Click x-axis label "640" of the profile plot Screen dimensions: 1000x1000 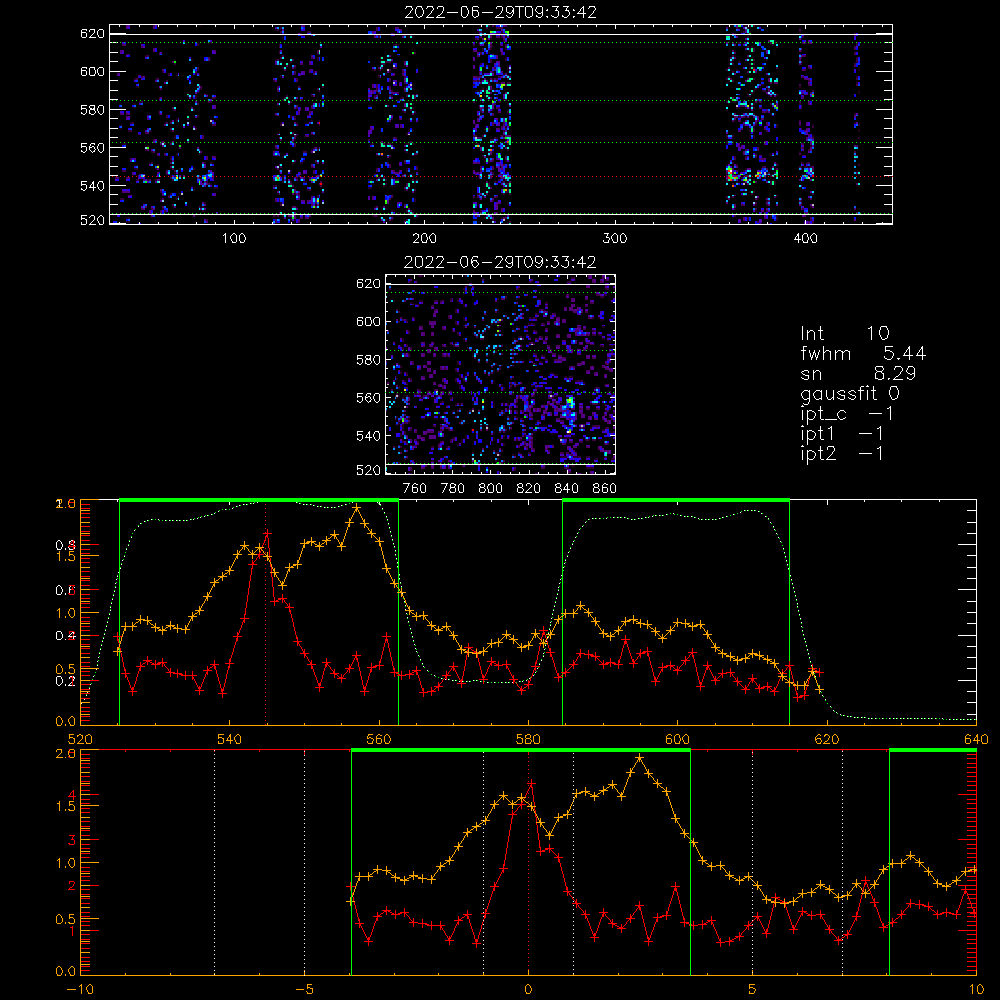coord(976,739)
